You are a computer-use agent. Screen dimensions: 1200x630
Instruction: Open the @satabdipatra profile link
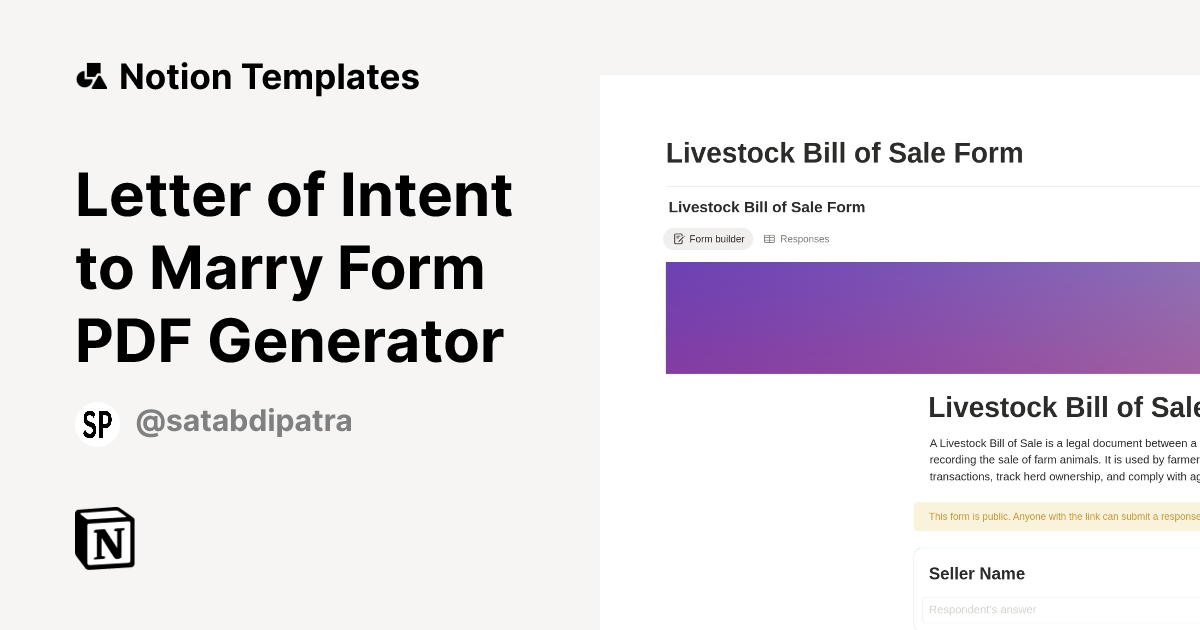(x=243, y=421)
